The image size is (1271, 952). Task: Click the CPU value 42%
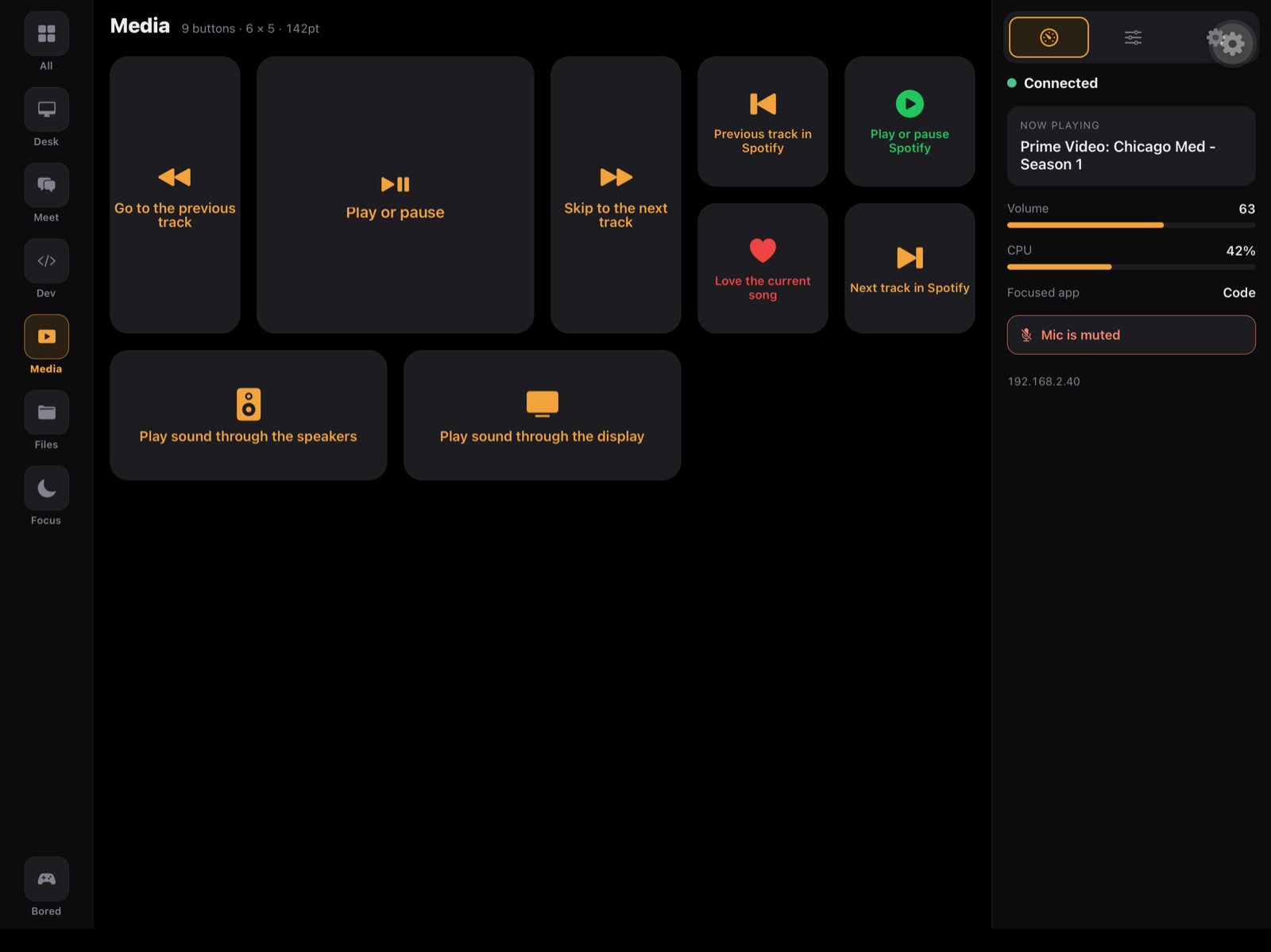(x=1241, y=251)
